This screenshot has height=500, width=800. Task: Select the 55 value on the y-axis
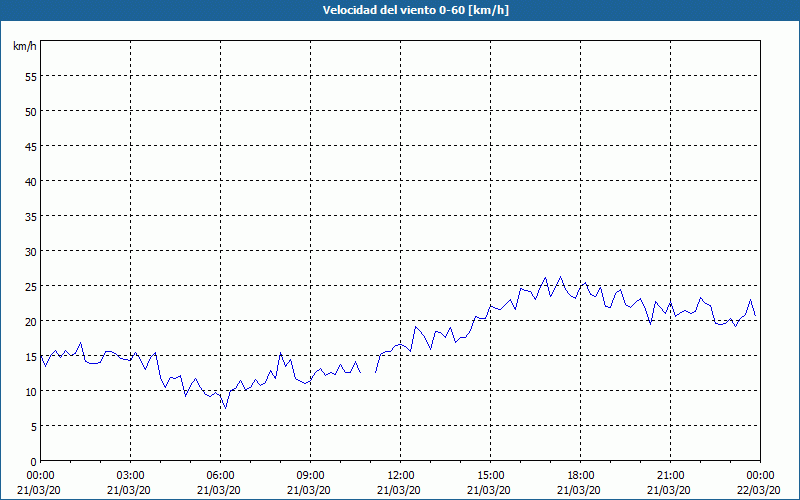click(x=31, y=77)
